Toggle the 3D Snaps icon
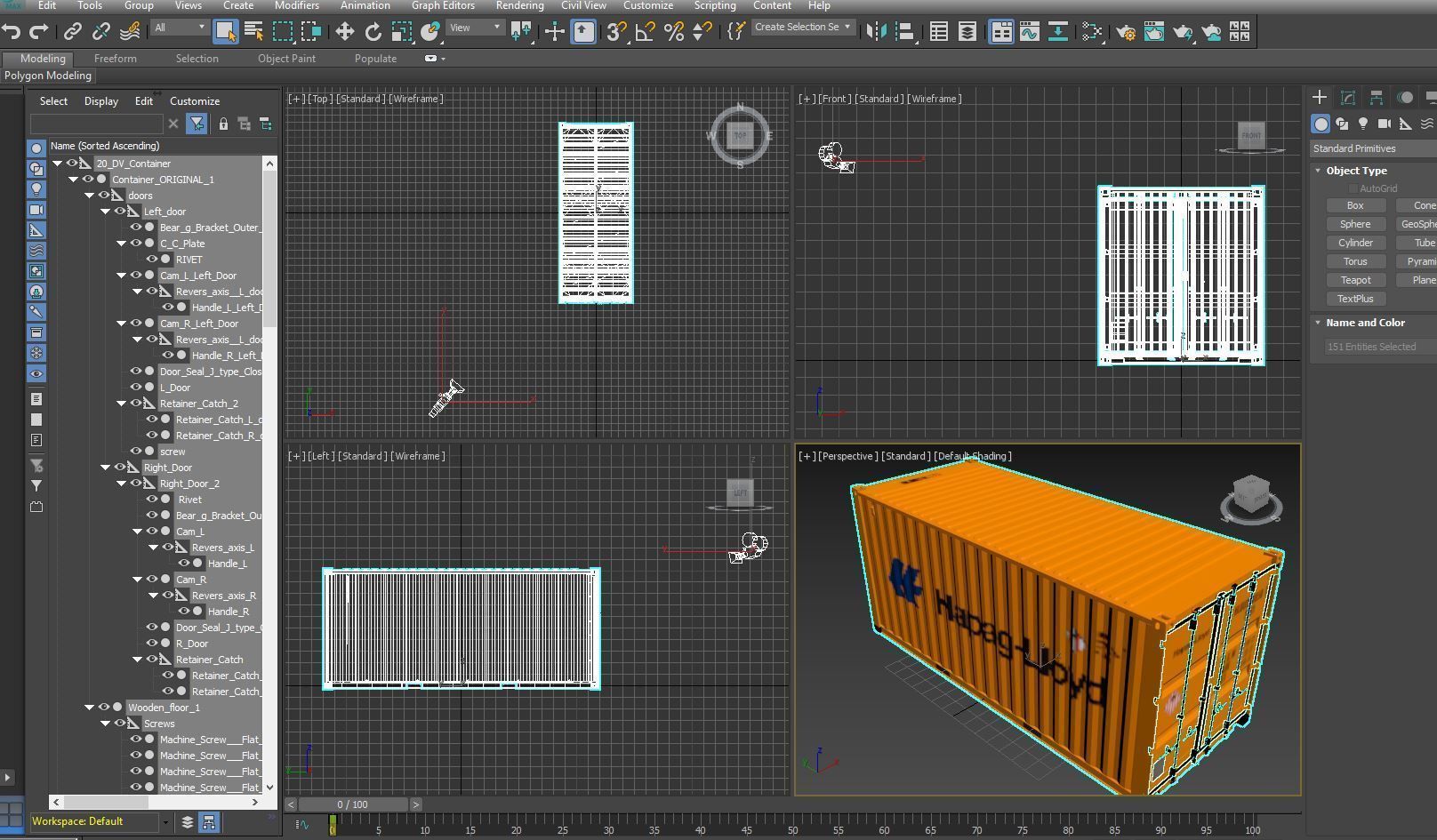 (615, 32)
